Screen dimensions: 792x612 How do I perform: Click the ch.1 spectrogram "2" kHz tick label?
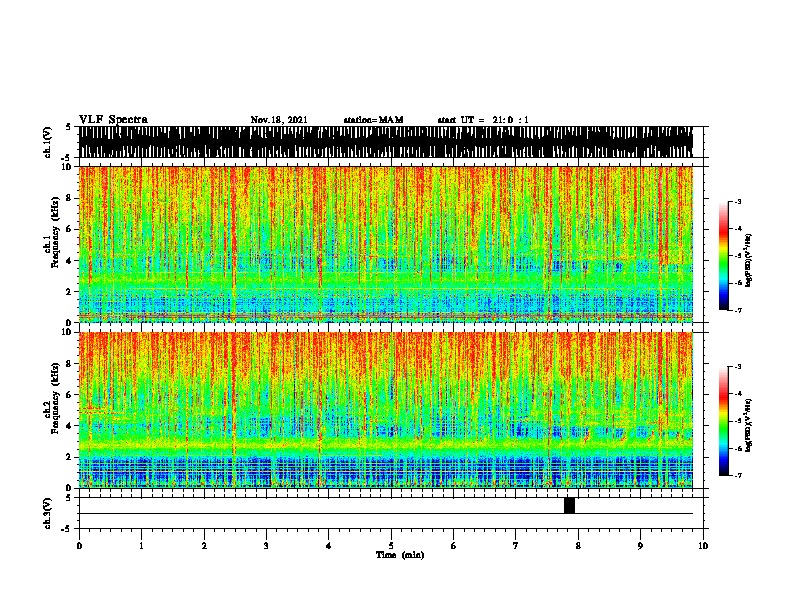click(70, 291)
